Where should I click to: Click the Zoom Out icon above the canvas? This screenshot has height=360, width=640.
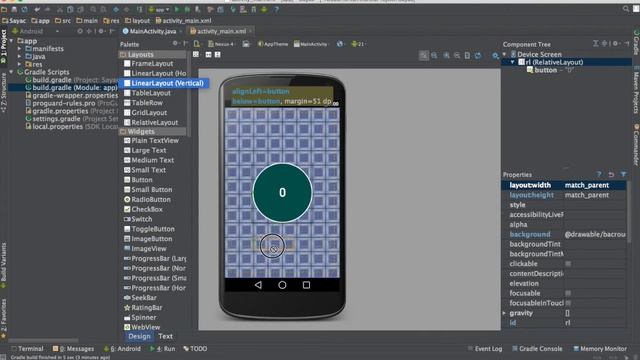(x=457, y=56)
